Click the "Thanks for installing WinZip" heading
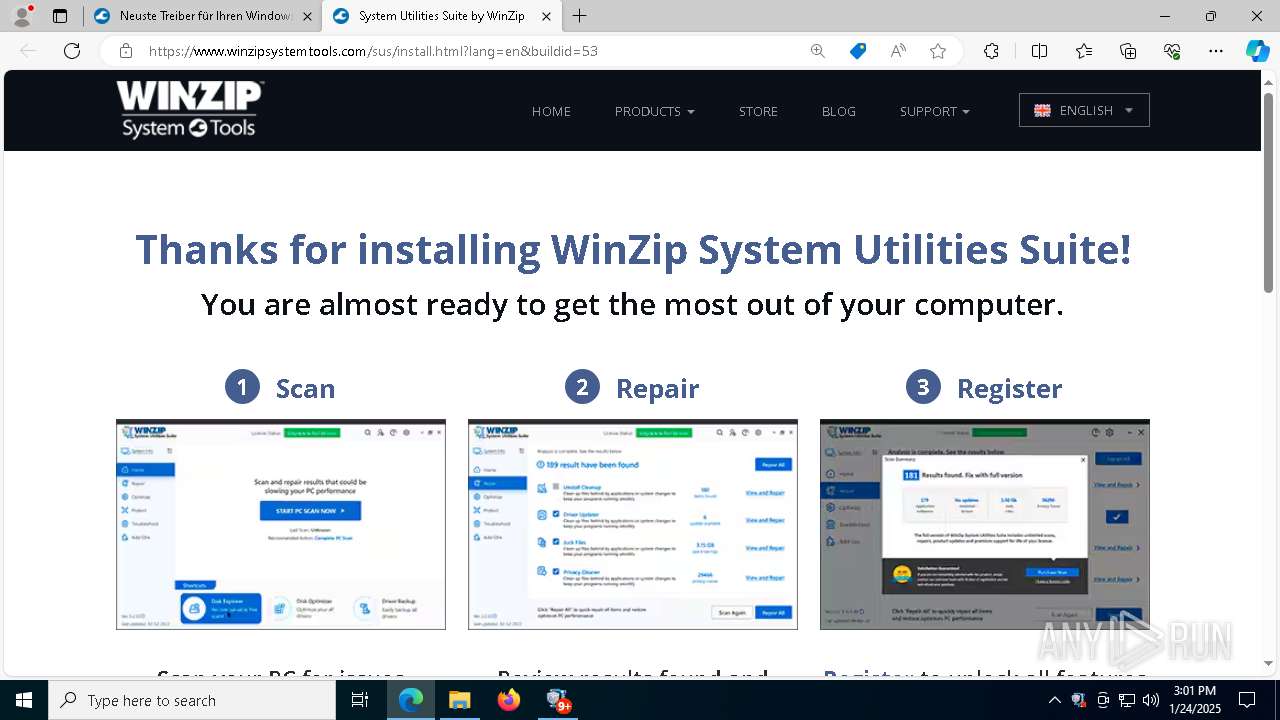 tap(633, 249)
